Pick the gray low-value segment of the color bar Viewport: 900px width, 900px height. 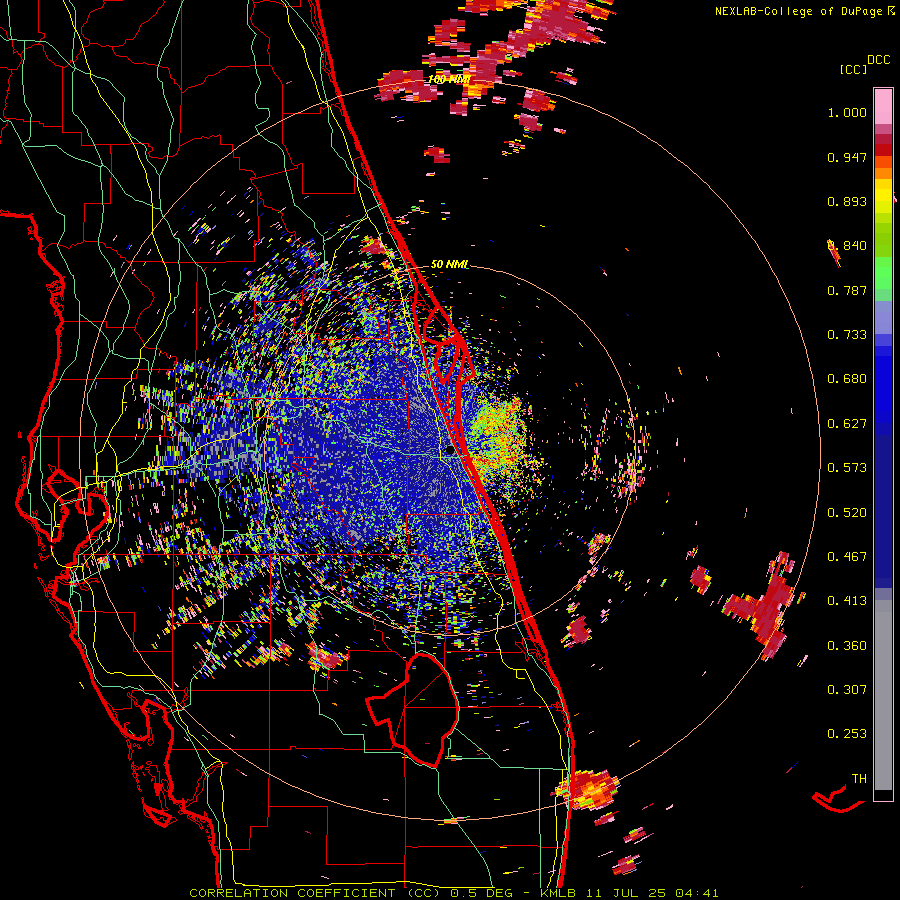883,695
